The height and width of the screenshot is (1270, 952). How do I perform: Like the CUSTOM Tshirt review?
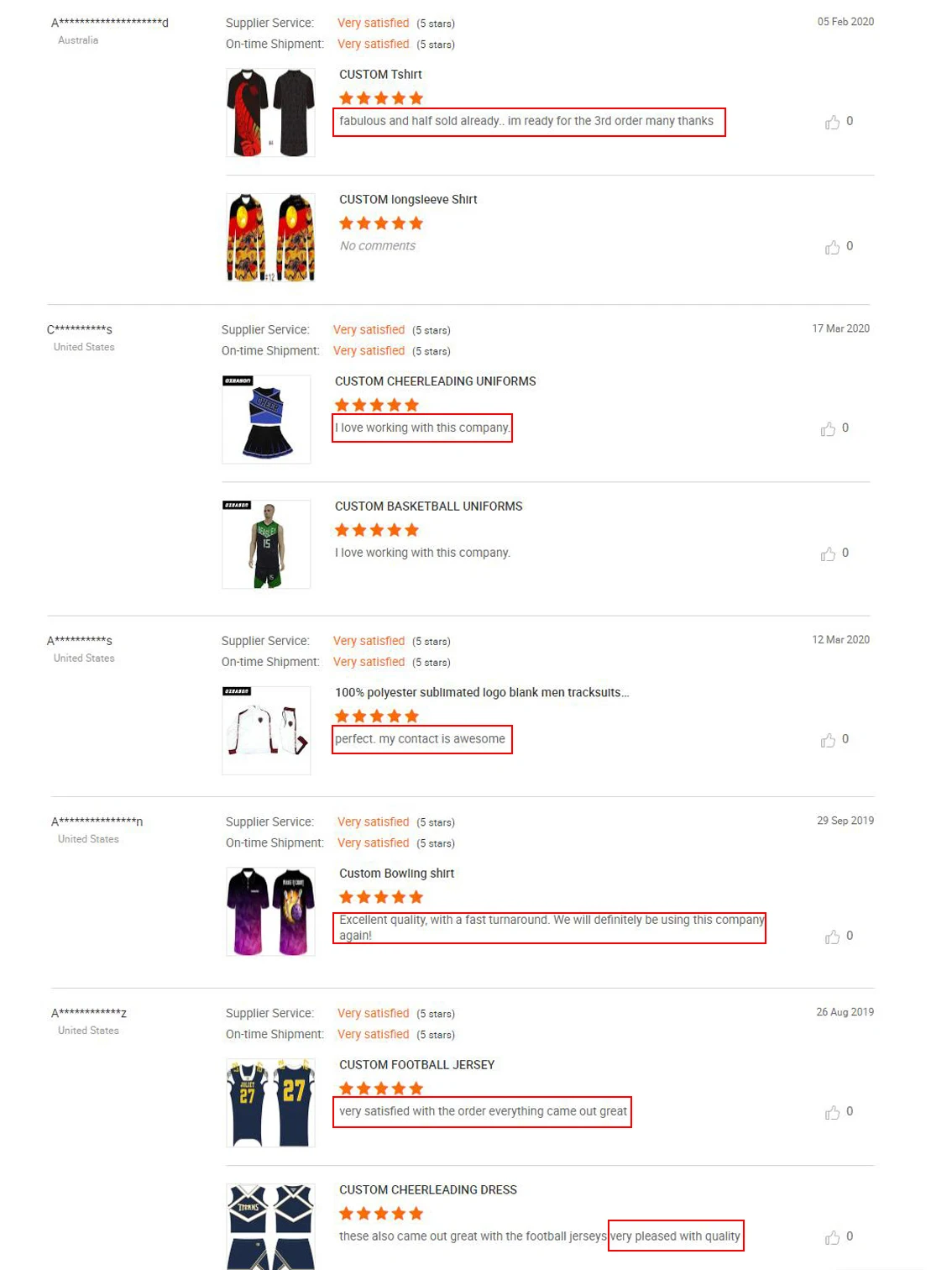(x=832, y=123)
